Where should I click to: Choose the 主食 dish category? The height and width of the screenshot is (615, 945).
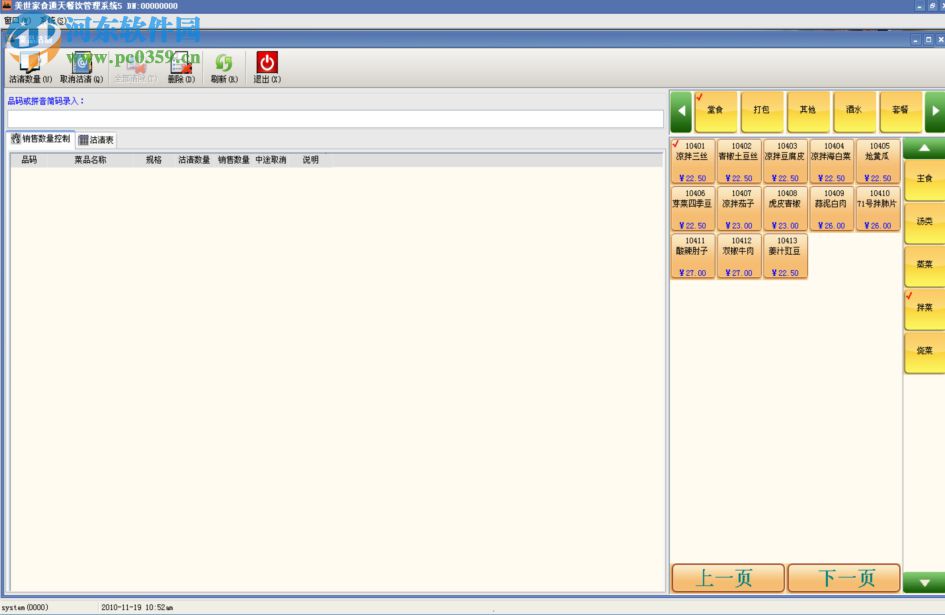[x=925, y=179]
